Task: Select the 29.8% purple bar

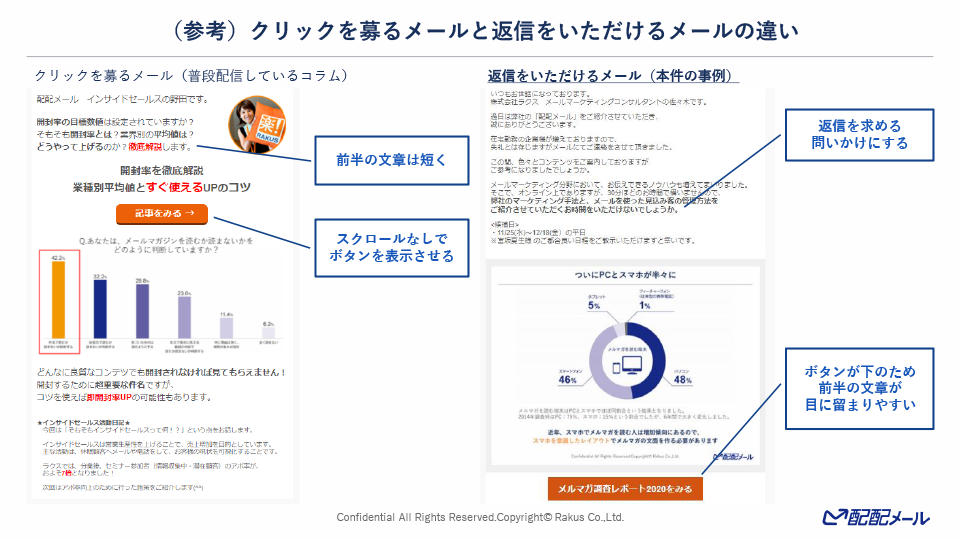Action: point(142,310)
